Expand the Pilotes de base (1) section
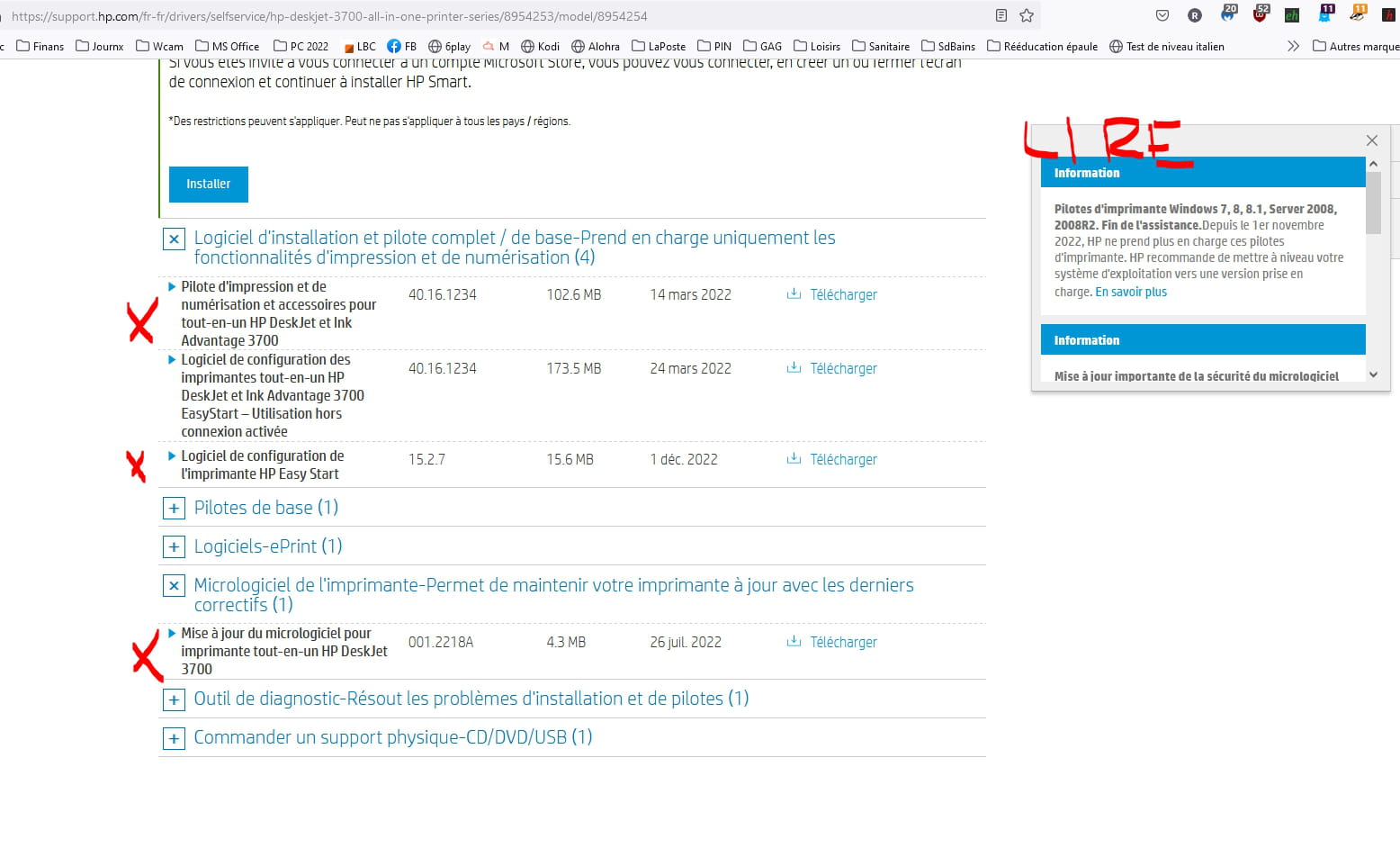 [174, 509]
